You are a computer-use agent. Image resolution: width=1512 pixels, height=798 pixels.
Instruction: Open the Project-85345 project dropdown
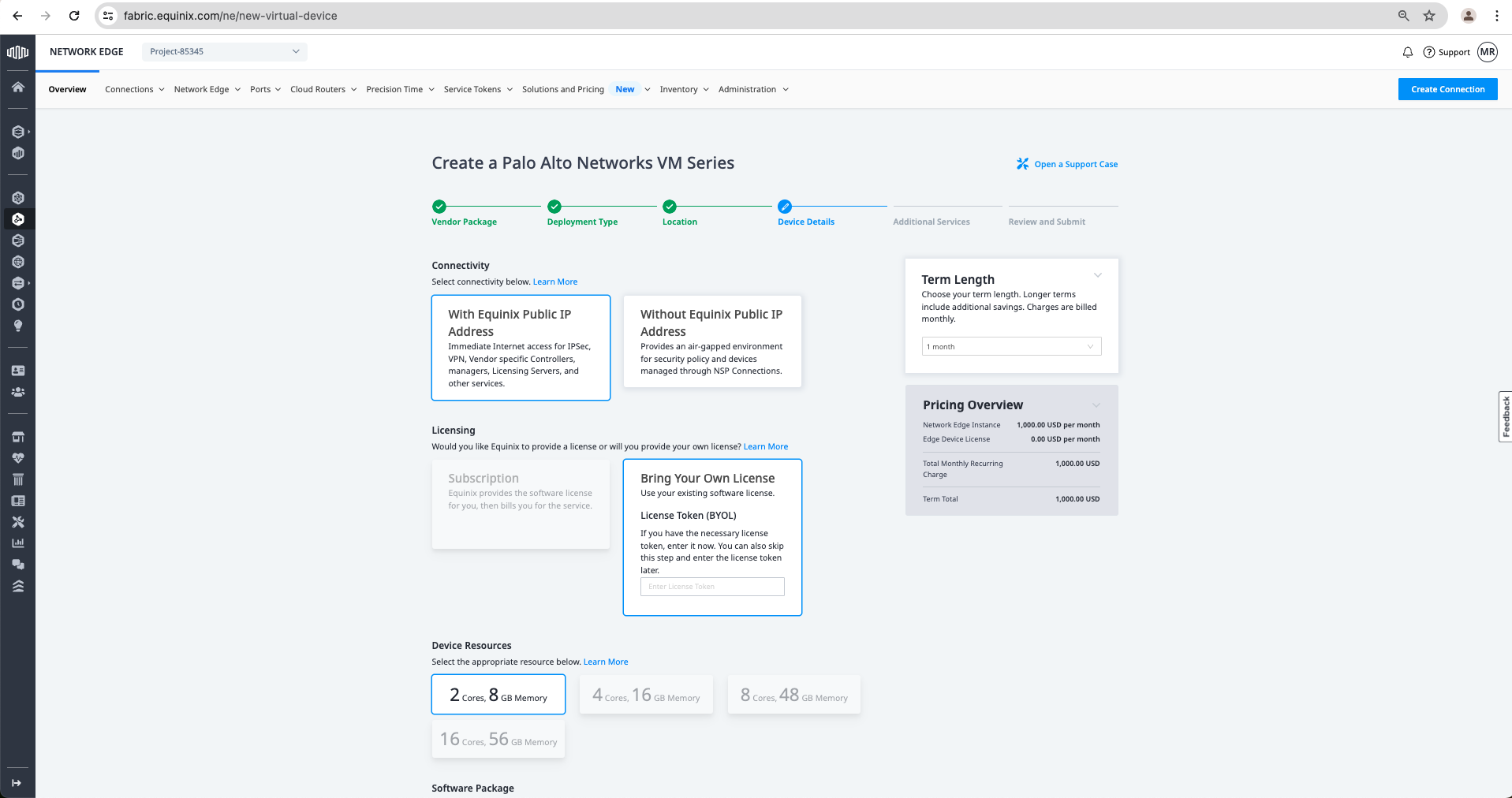click(x=225, y=52)
